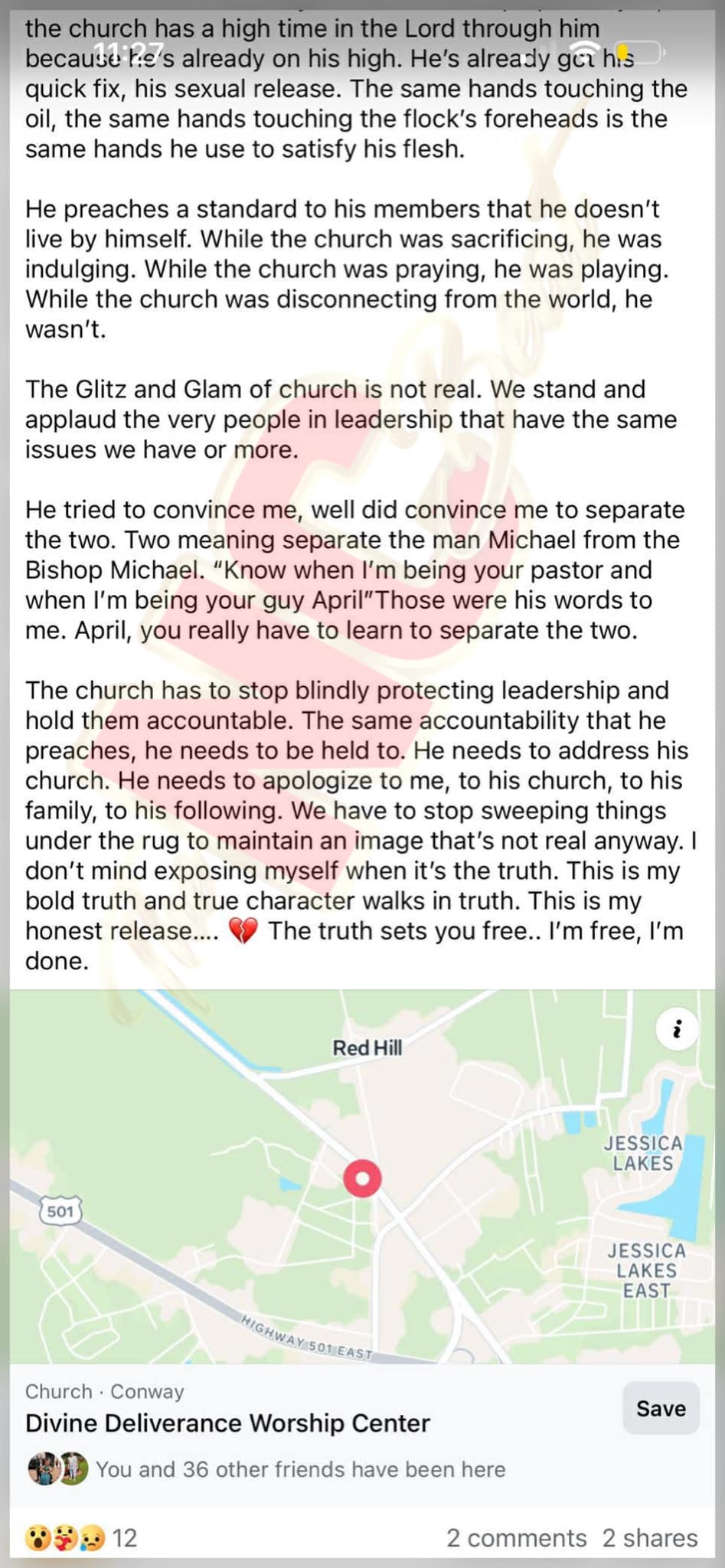Tap the map info icon
This screenshot has width=725, height=1568.
click(677, 1030)
